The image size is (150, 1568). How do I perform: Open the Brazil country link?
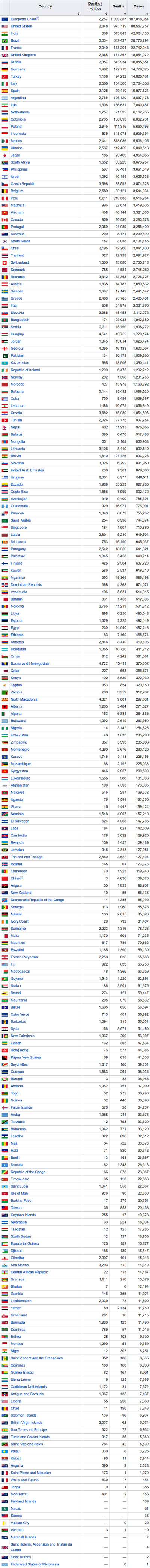(15, 40)
